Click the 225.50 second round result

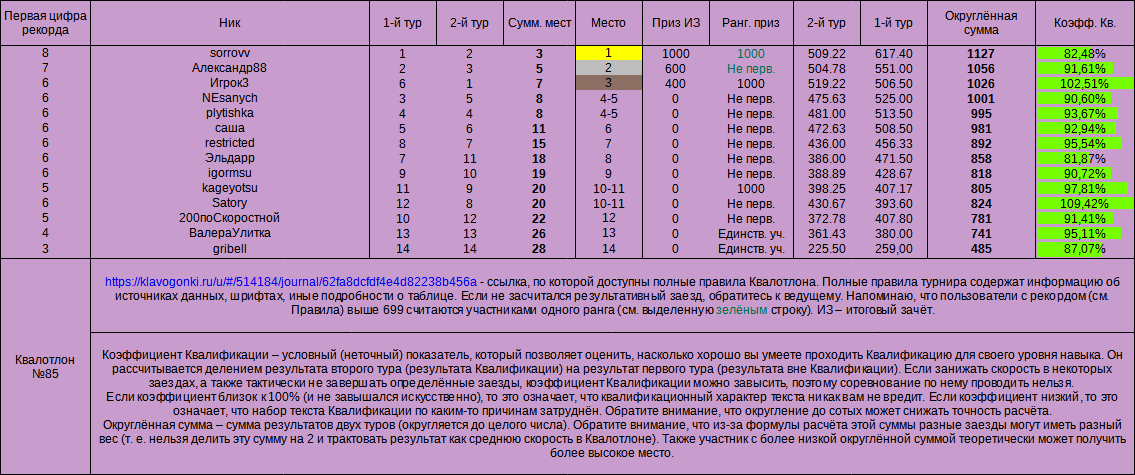[x=827, y=248]
